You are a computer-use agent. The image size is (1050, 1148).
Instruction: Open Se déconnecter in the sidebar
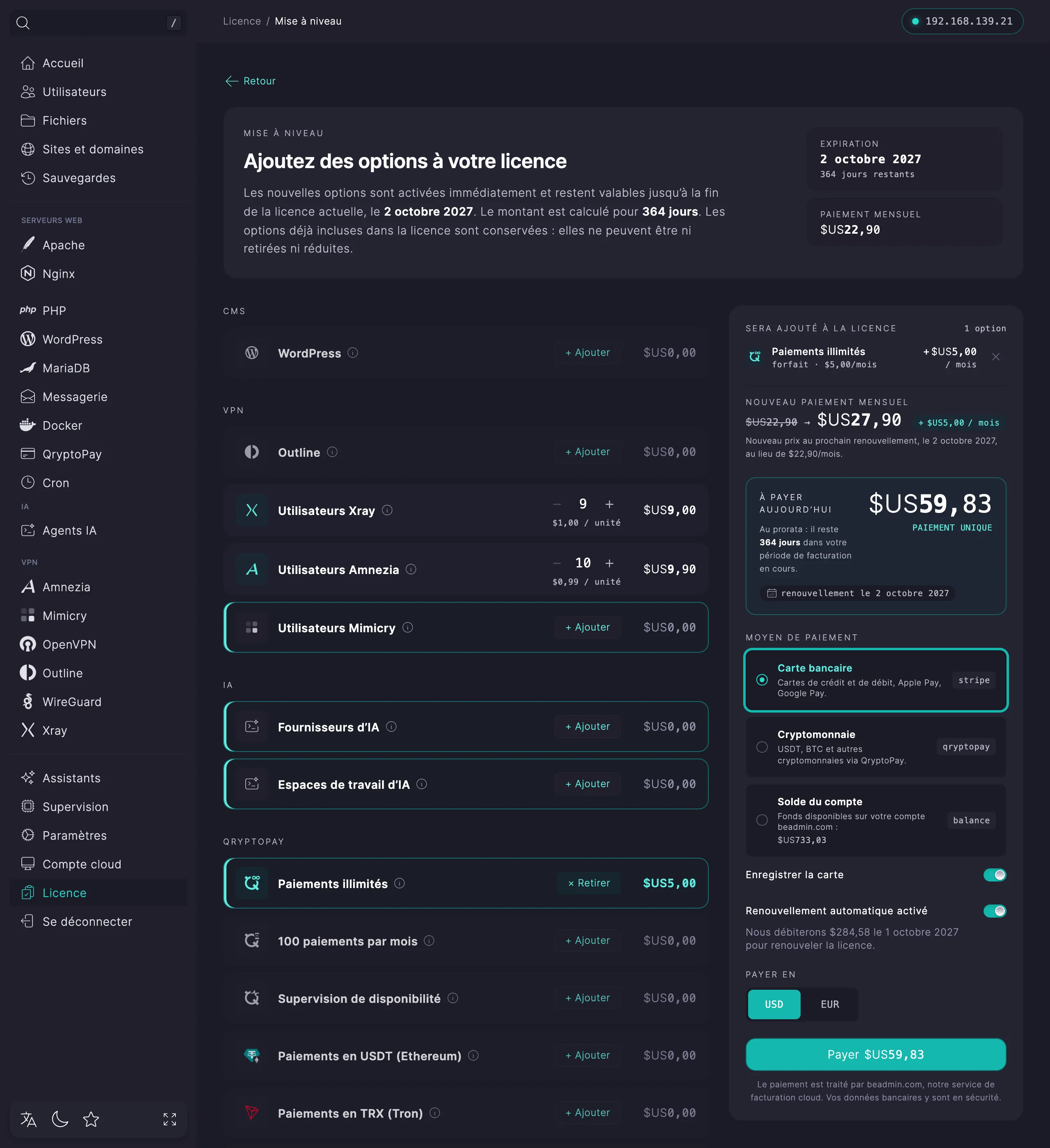point(98,921)
